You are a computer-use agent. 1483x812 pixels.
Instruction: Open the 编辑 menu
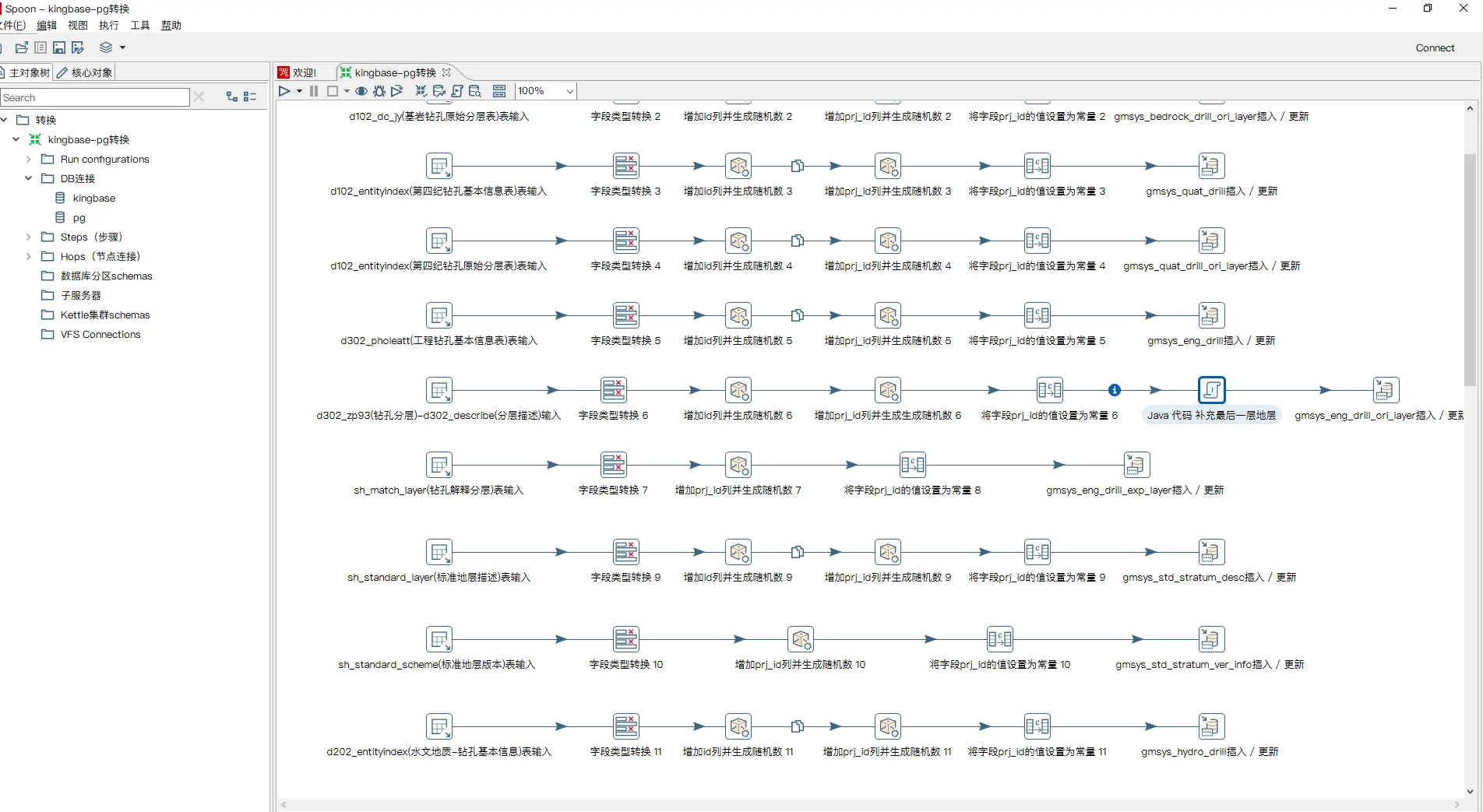47,25
